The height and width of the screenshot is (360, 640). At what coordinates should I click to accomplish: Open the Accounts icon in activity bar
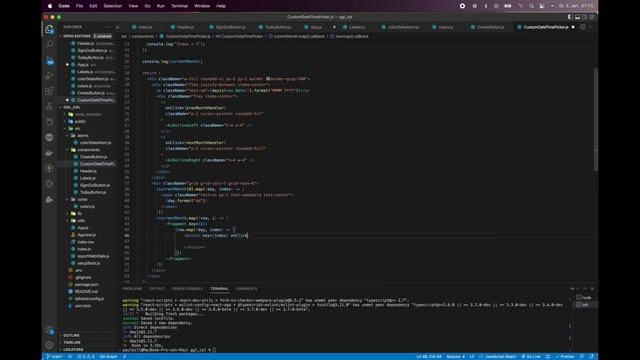49,330
